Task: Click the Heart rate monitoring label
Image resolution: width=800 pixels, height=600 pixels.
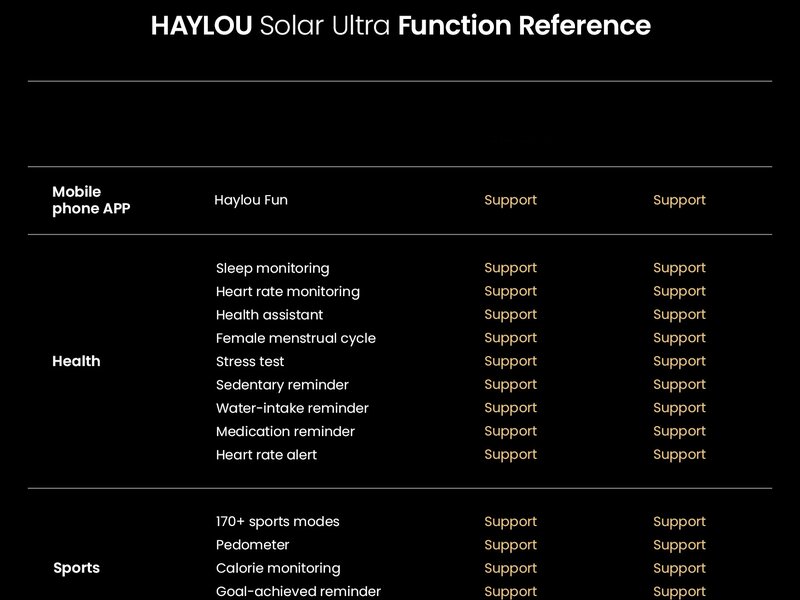Action: pos(287,291)
